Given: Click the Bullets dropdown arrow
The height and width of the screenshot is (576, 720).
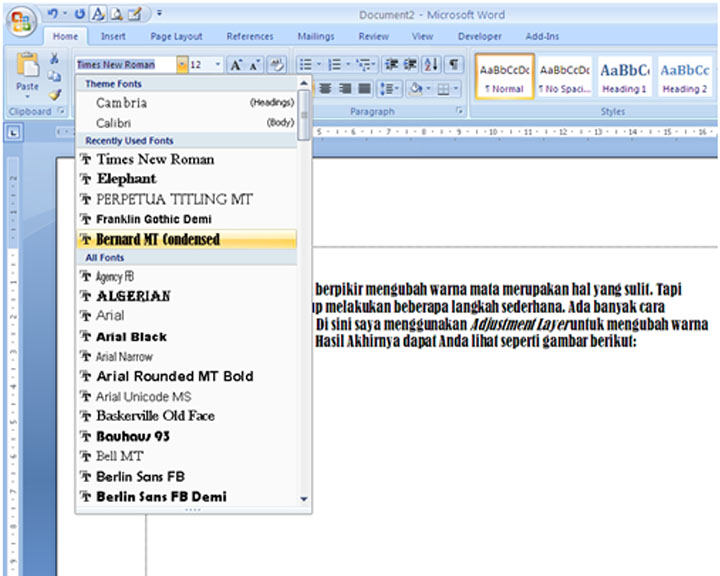Looking at the screenshot, I should pos(319,65).
